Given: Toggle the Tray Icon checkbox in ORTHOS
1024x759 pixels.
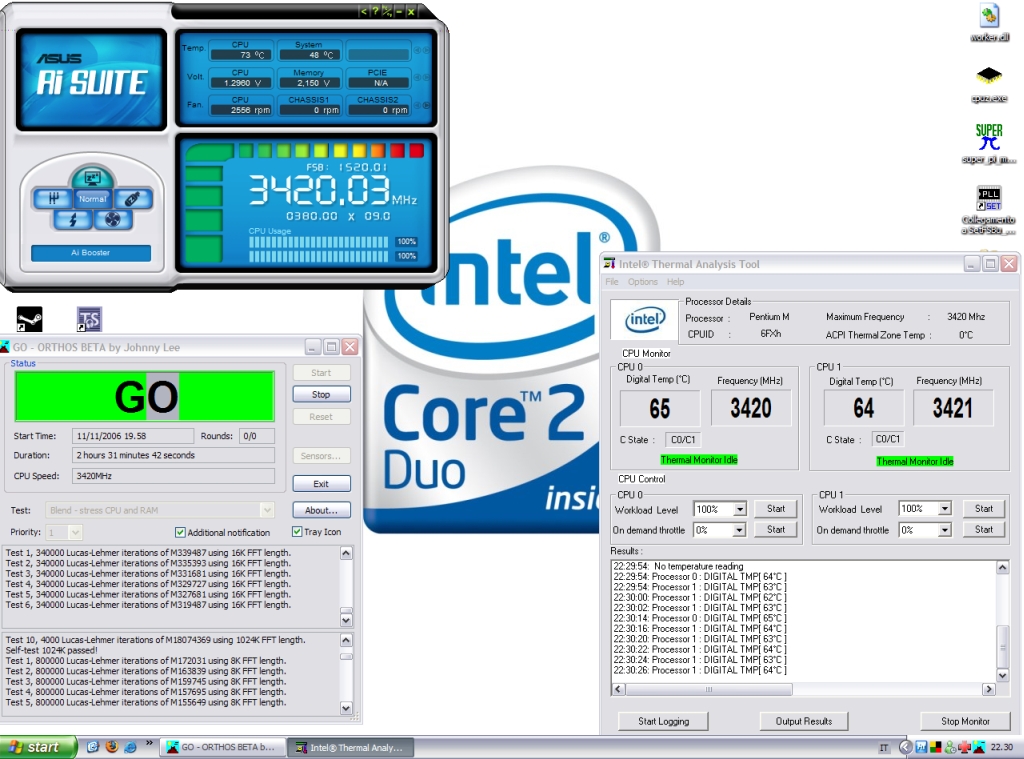Looking at the screenshot, I should pos(297,532).
